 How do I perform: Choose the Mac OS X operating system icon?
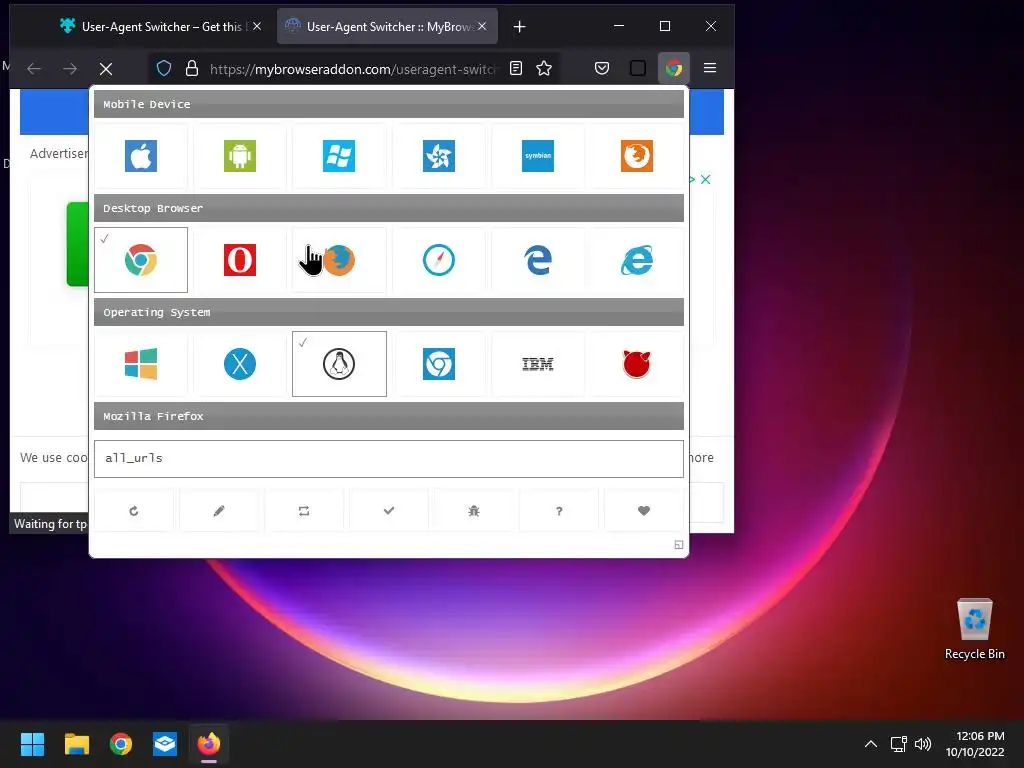[240, 364]
